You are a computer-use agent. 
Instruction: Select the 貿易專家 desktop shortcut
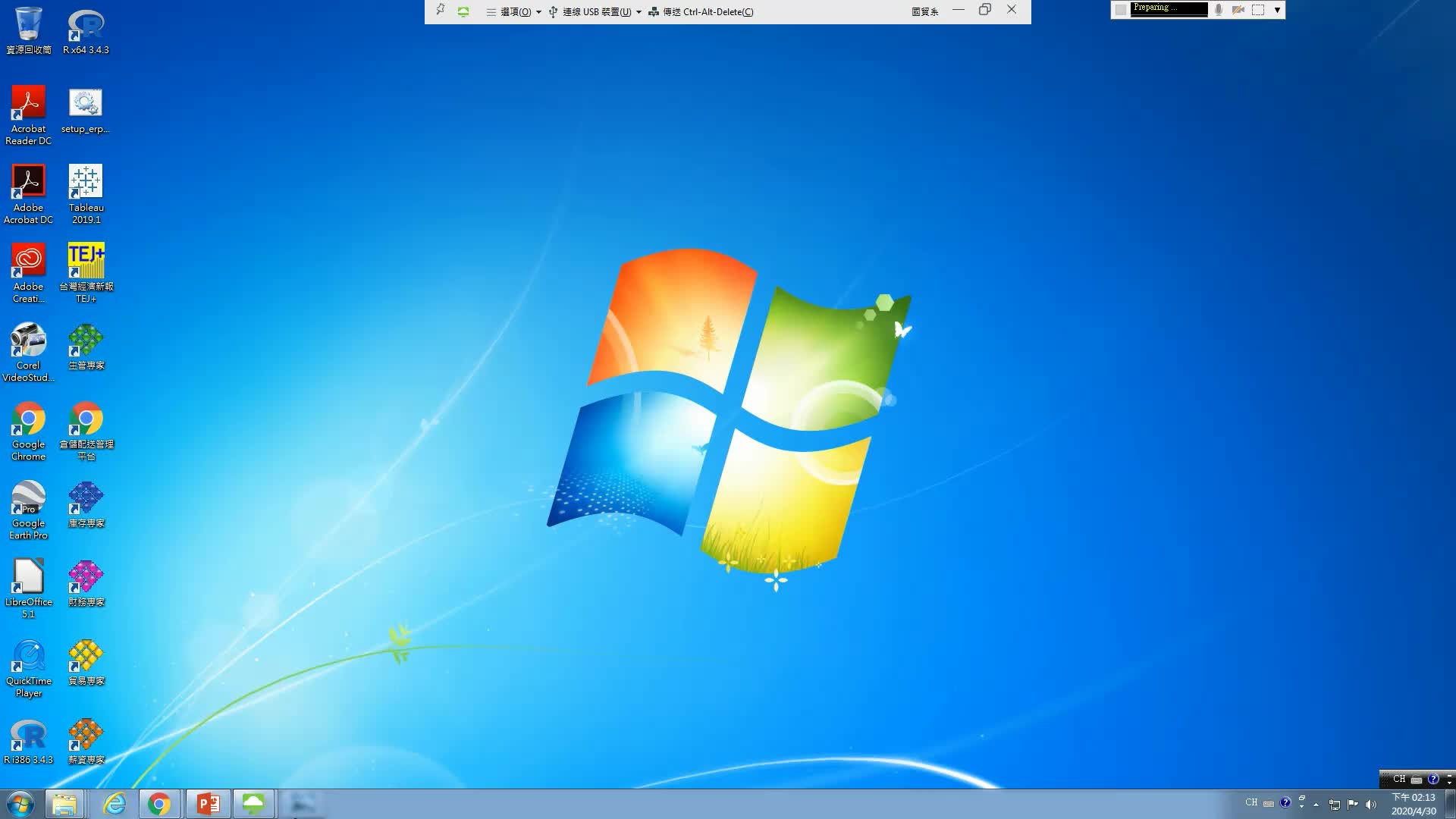pos(86,663)
